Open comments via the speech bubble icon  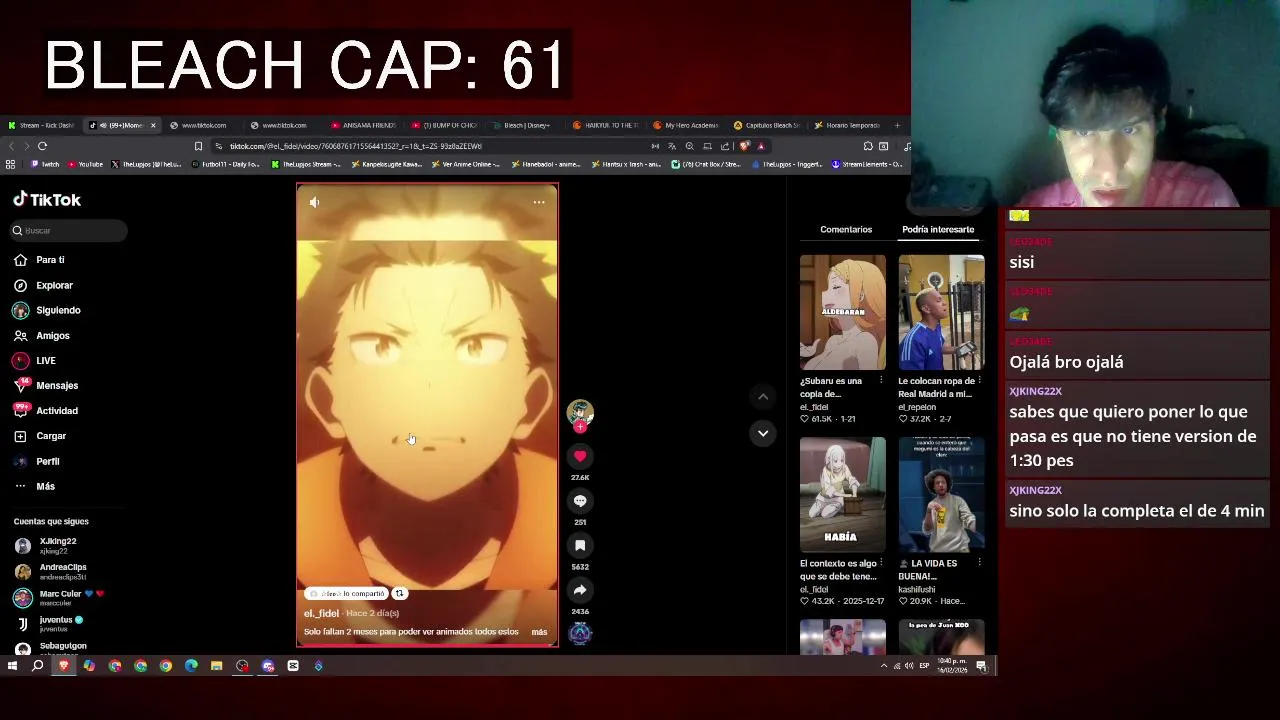click(x=580, y=501)
